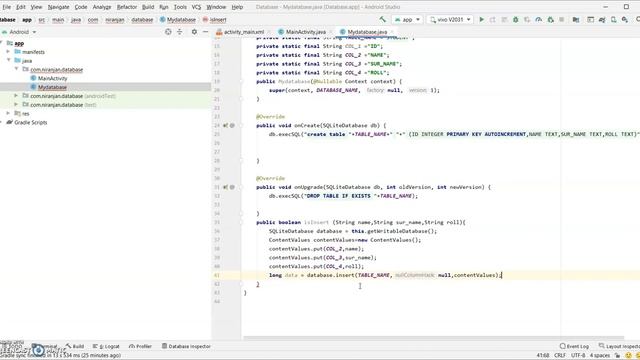The width and height of the screenshot is (640, 360).
Task: Open the Navigate menu
Action: pyautogui.click(x=58, y=7)
